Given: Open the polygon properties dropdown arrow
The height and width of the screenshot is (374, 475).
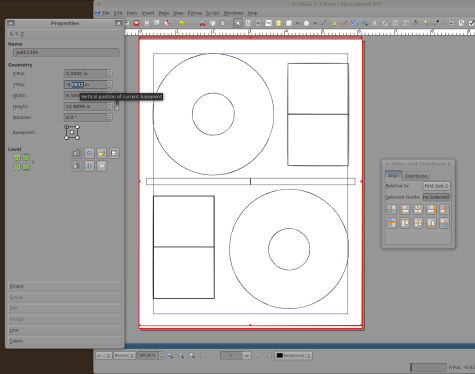Looking at the screenshot, I should click(x=315, y=23).
